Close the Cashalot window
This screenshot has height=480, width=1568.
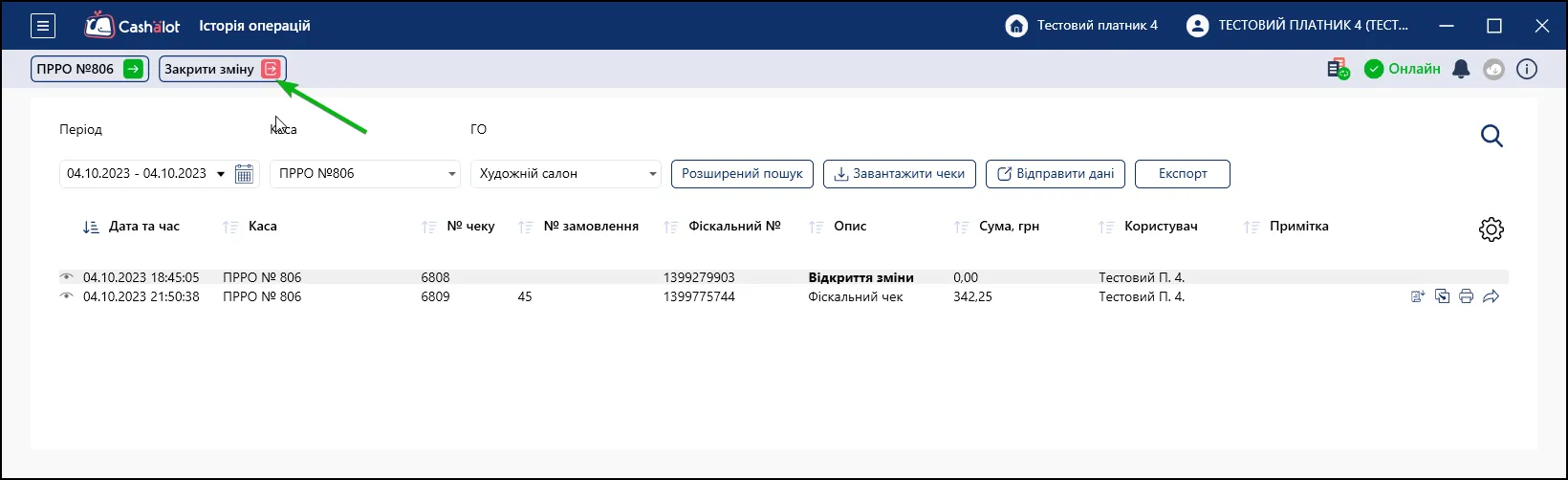[x=1541, y=26]
